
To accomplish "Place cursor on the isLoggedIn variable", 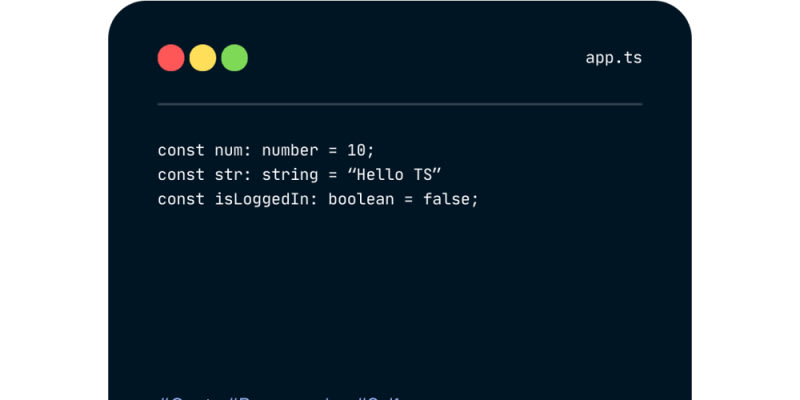I will (262, 201).
